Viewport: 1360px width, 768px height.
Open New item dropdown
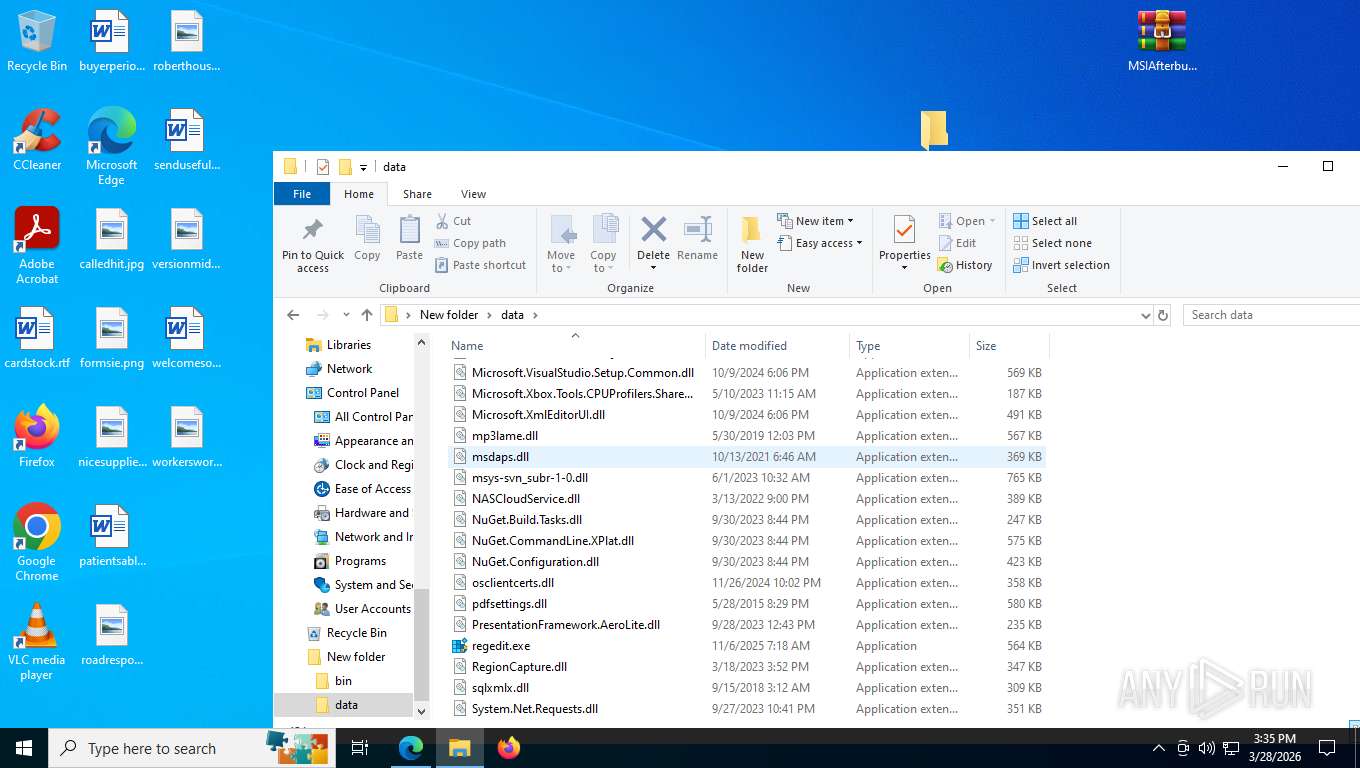tap(815, 221)
